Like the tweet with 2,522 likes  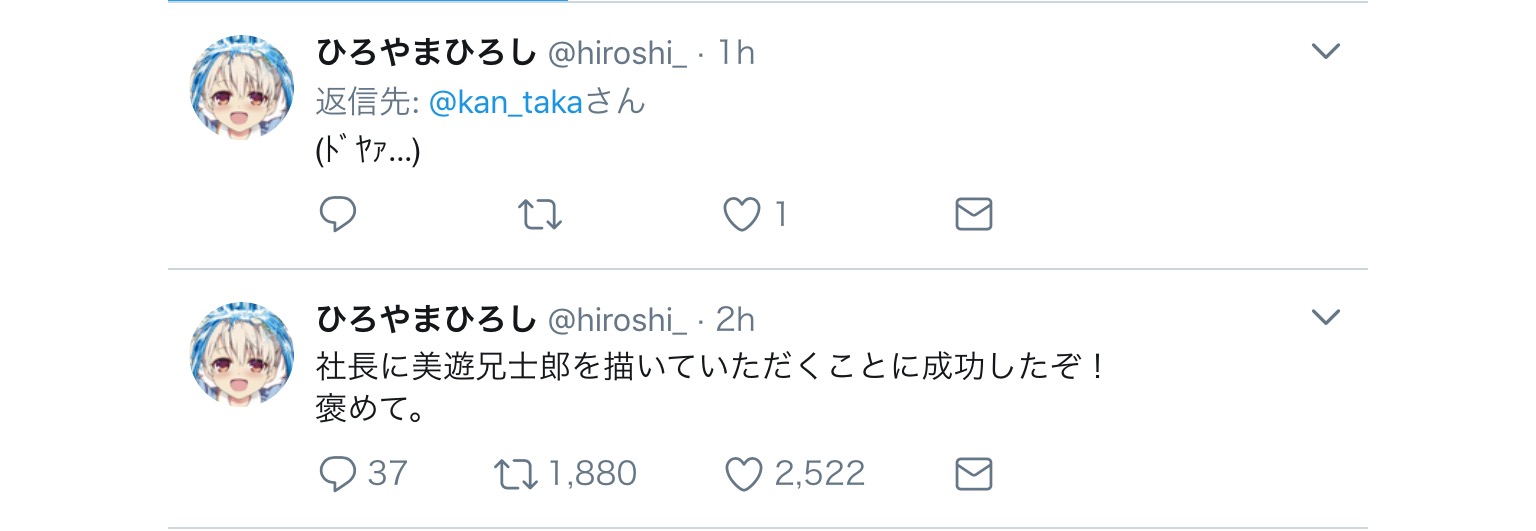[x=743, y=473]
